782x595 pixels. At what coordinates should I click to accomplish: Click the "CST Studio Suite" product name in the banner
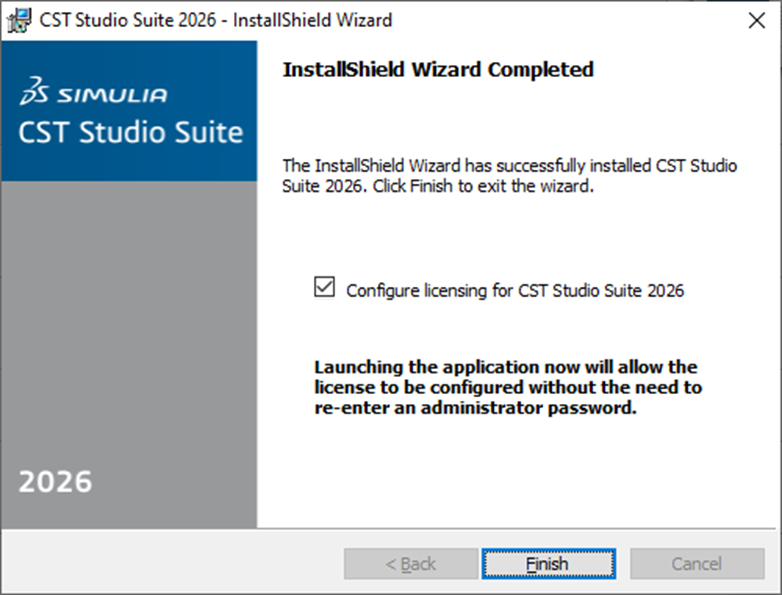coord(130,132)
